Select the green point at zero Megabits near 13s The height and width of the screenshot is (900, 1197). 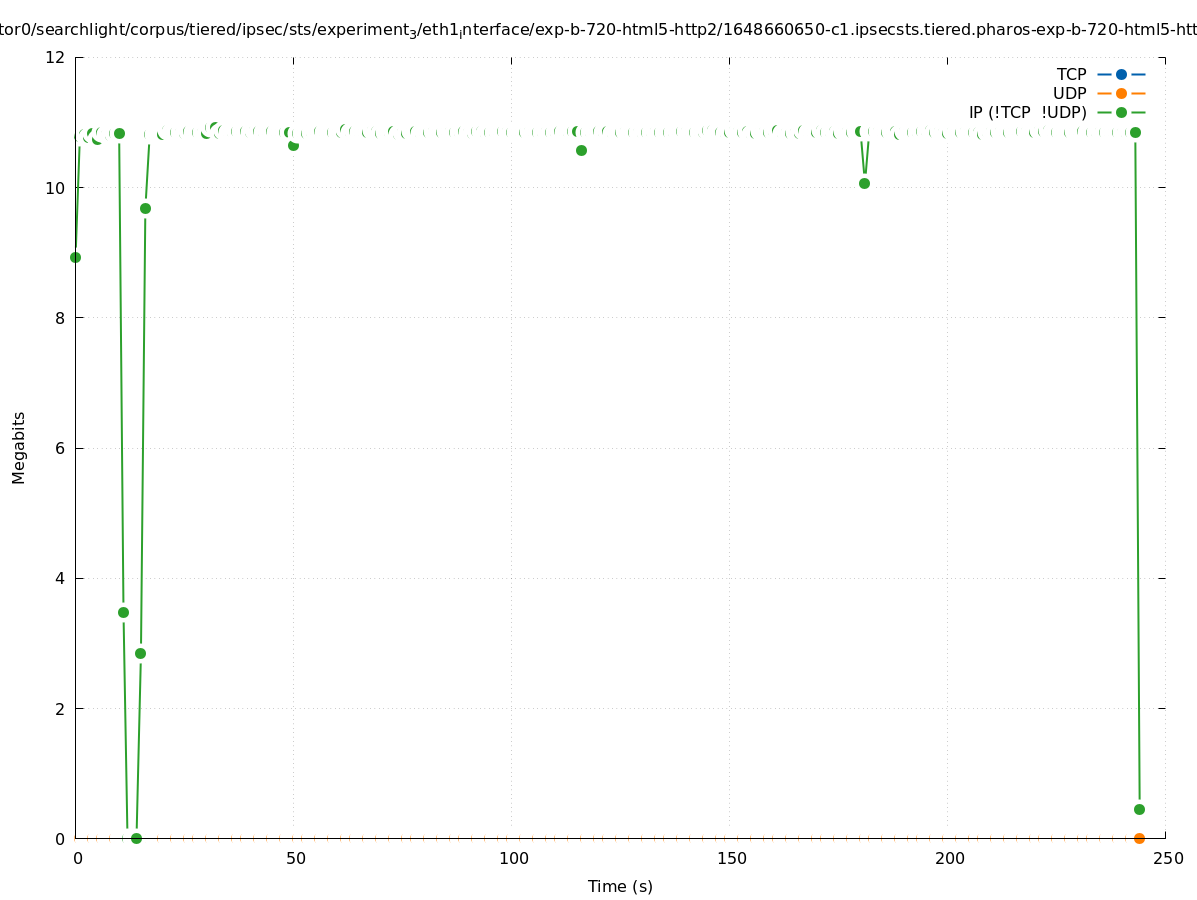tap(136, 838)
